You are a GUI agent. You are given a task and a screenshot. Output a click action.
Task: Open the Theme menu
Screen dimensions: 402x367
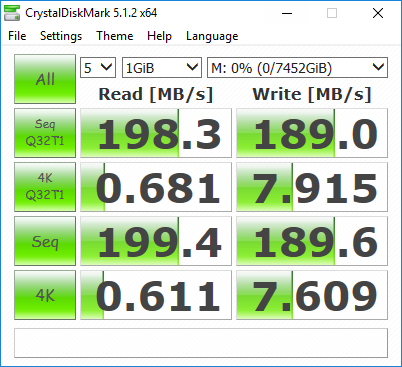pyautogui.click(x=115, y=36)
